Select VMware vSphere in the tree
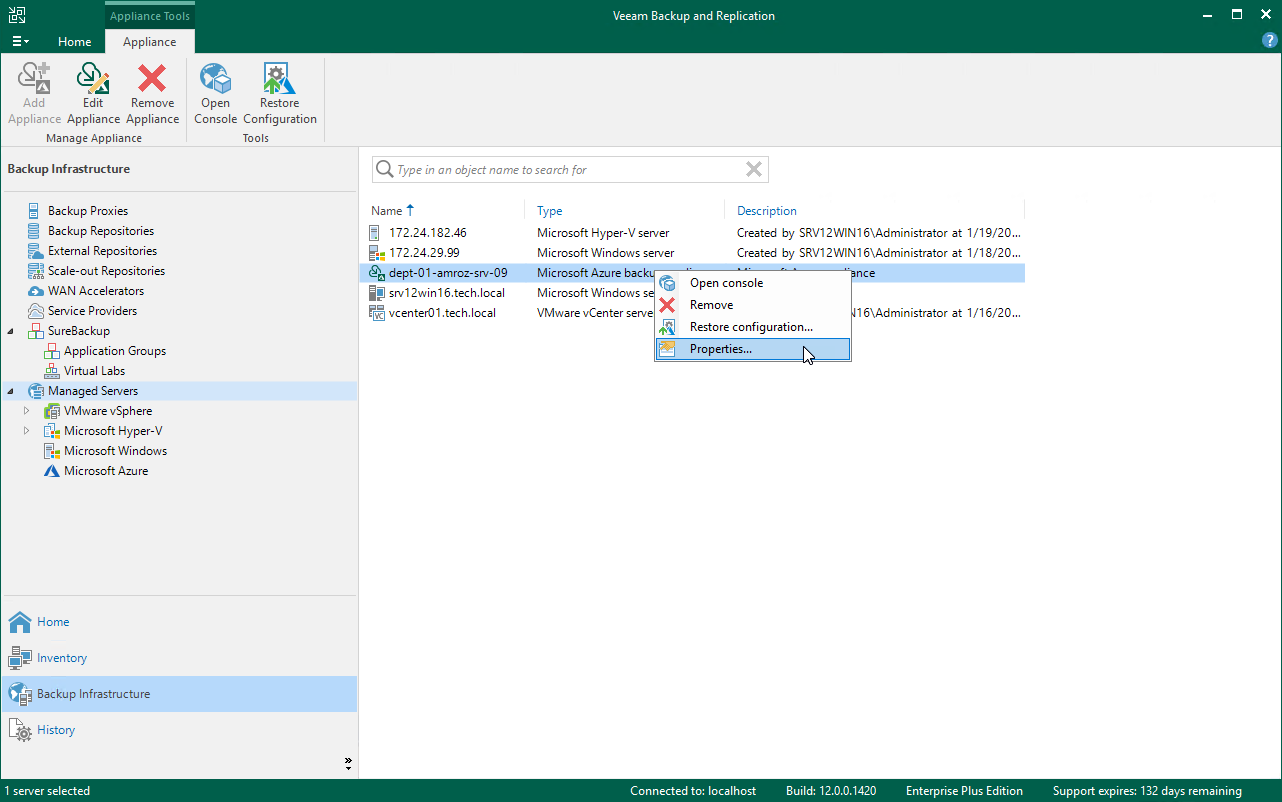 (x=108, y=411)
